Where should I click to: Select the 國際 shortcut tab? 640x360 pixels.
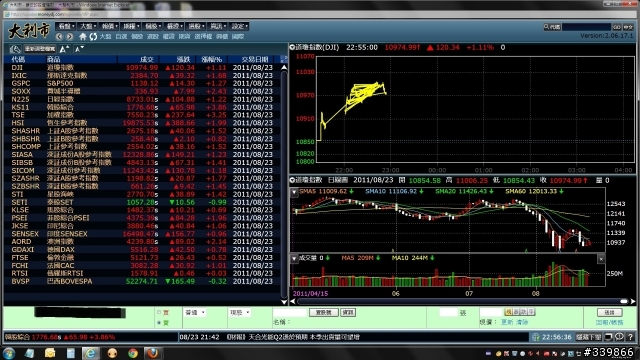point(238,37)
